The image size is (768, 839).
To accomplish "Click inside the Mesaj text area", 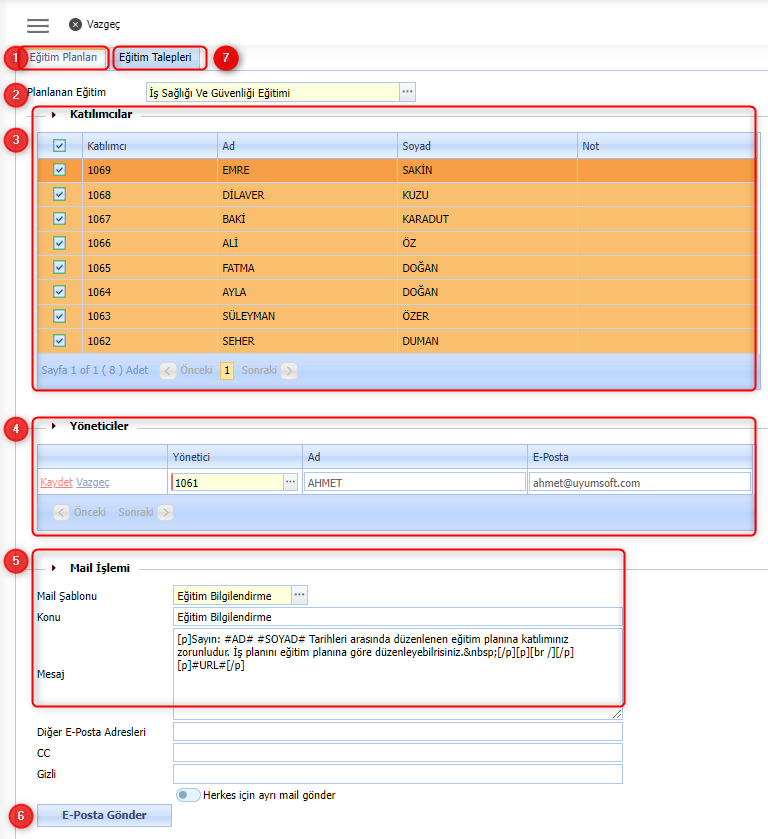I will coord(398,674).
